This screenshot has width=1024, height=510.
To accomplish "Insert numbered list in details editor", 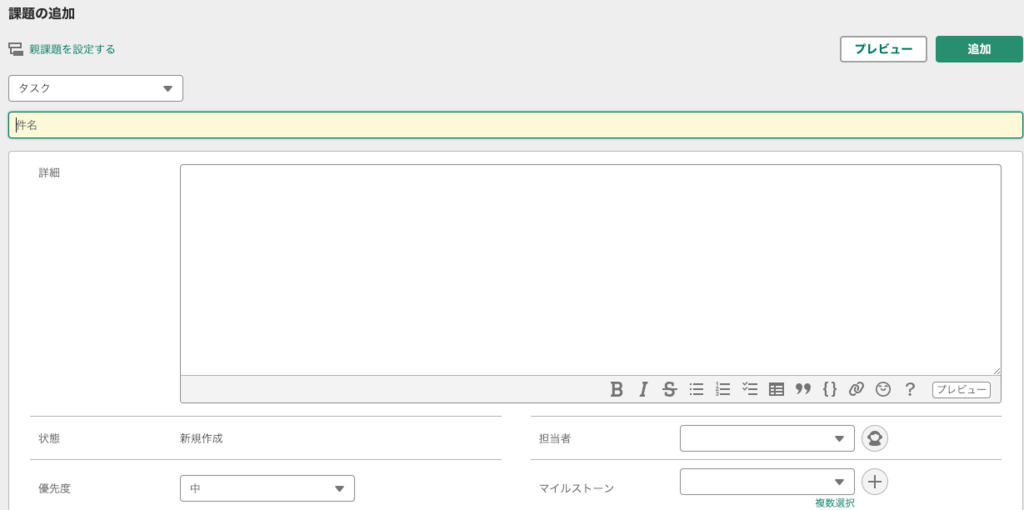I will [x=723, y=390].
